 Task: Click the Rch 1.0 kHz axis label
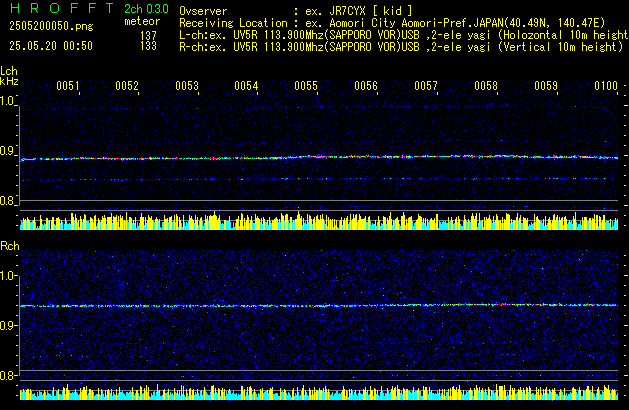(x=8, y=276)
